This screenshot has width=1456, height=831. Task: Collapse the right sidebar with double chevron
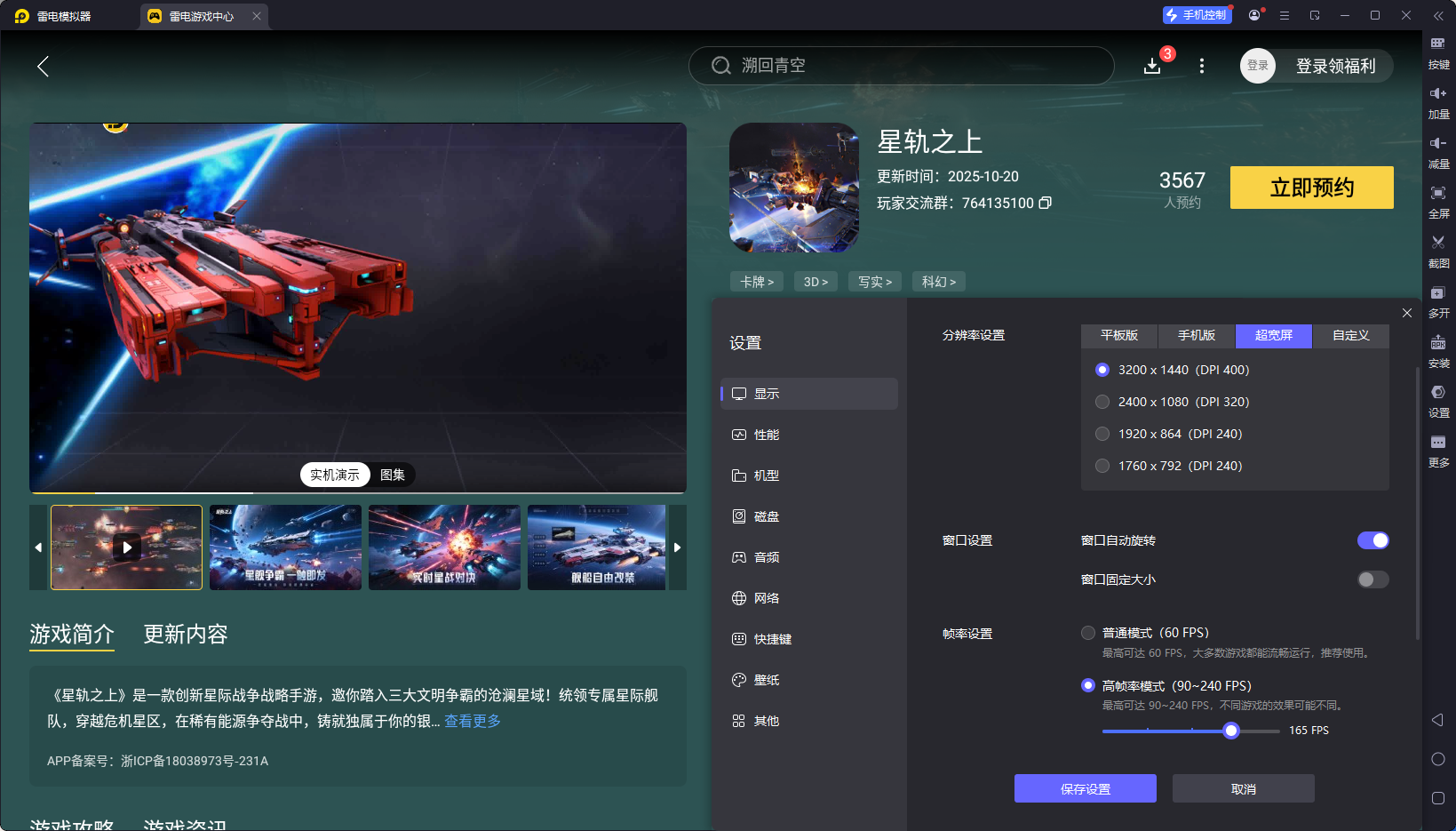[1438, 15]
